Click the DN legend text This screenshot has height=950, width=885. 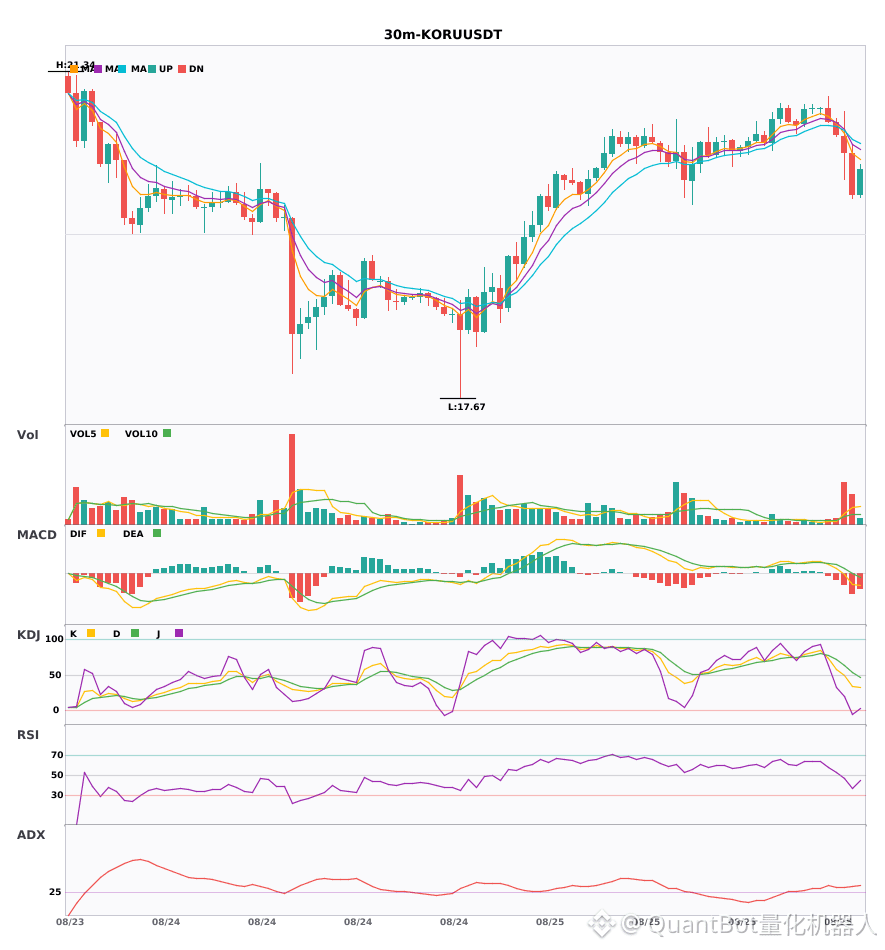[x=196, y=69]
